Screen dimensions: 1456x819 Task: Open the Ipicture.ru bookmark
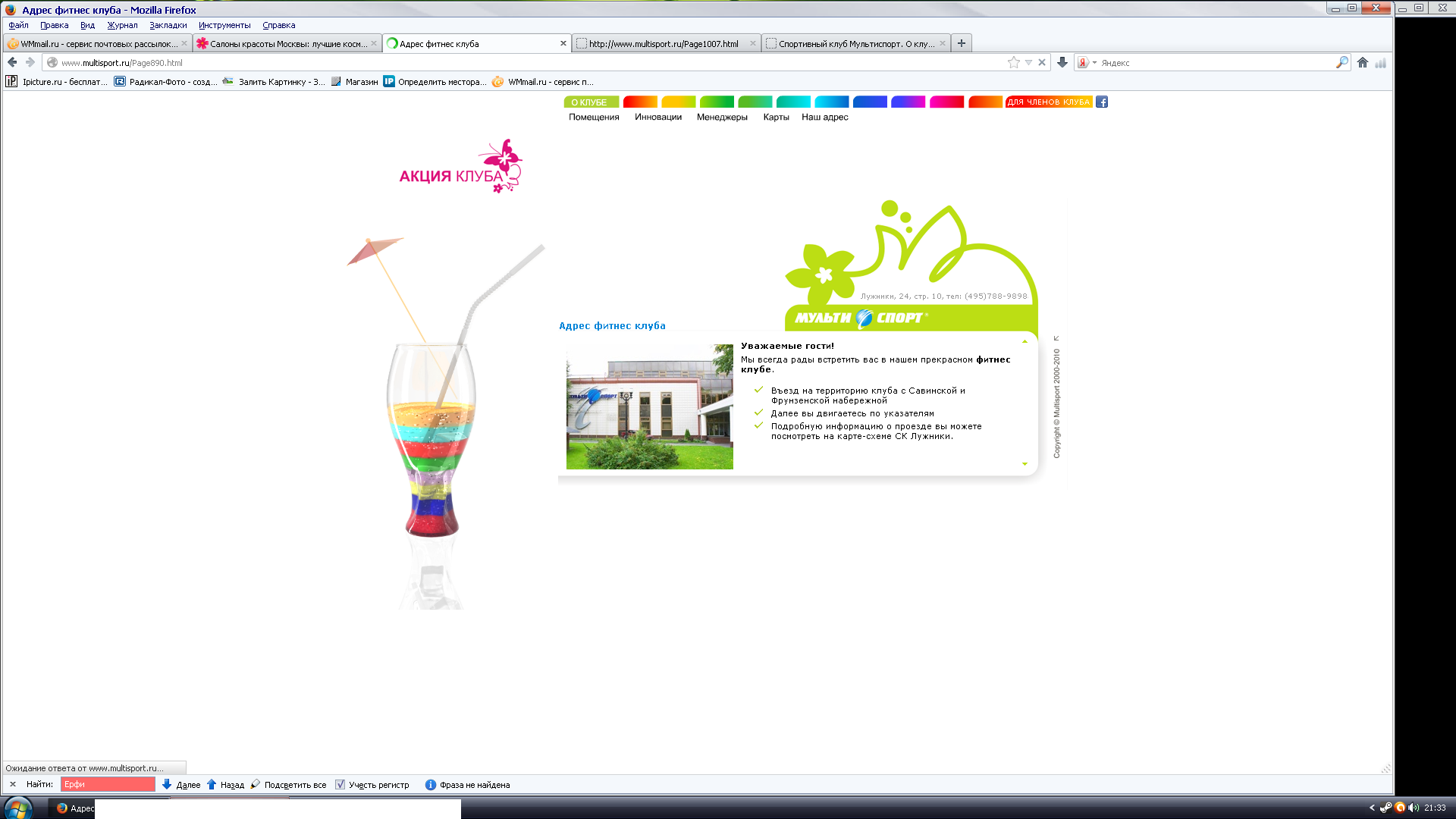pyautogui.click(x=57, y=82)
